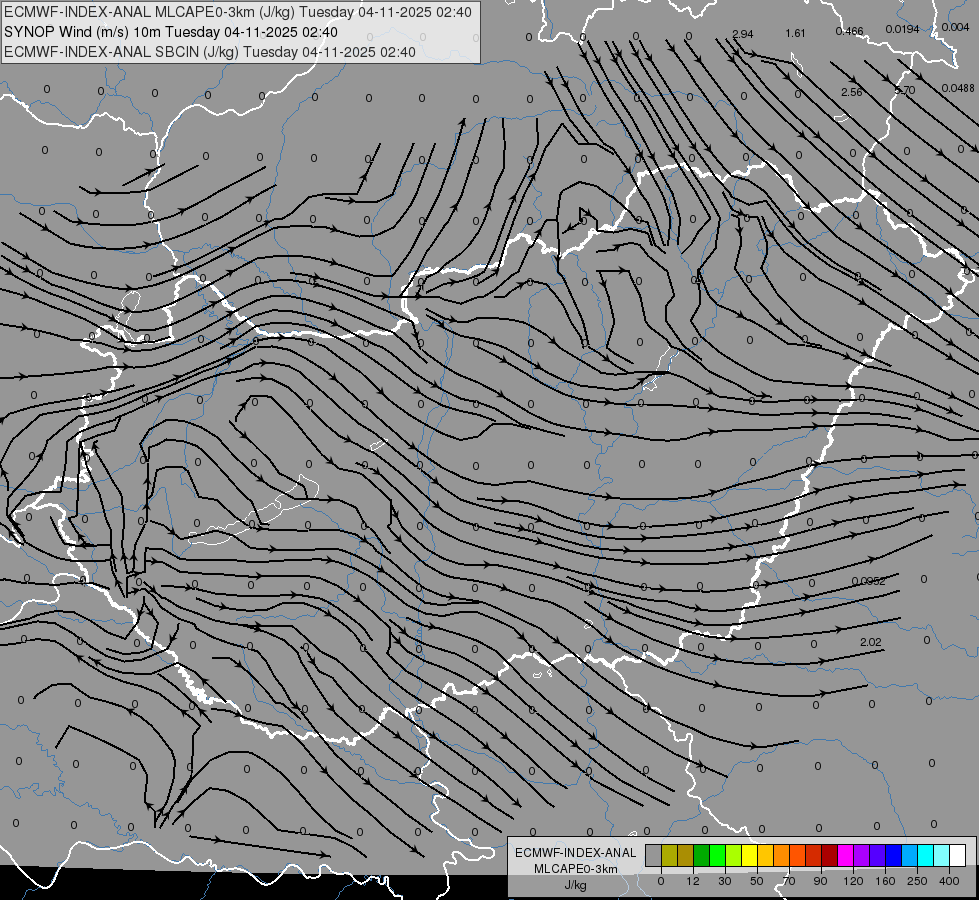This screenshot has width=979, height=900.
Task: Click the map value '0.0952'
Action: 868,581
